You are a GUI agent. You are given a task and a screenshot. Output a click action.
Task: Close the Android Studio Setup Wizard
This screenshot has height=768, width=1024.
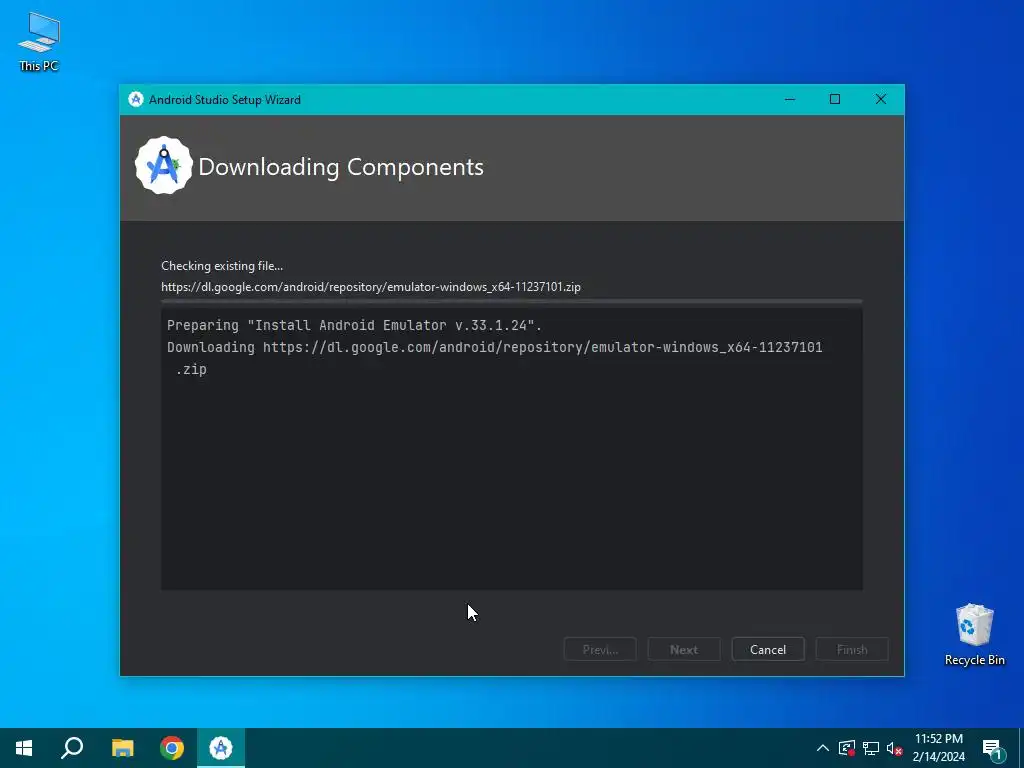point(880,99)
